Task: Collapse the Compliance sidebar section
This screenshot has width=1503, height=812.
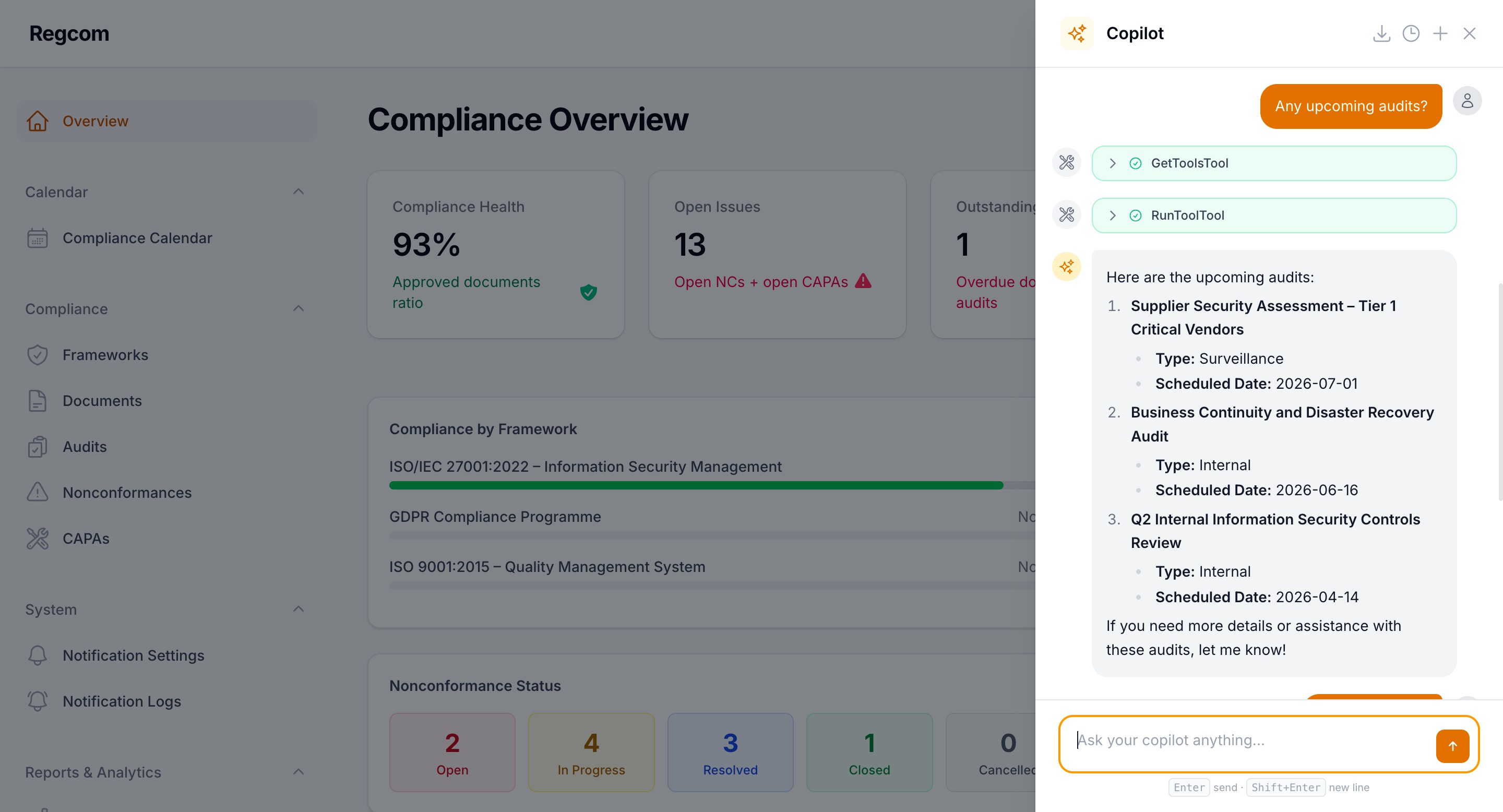Action: click(298, 308)
